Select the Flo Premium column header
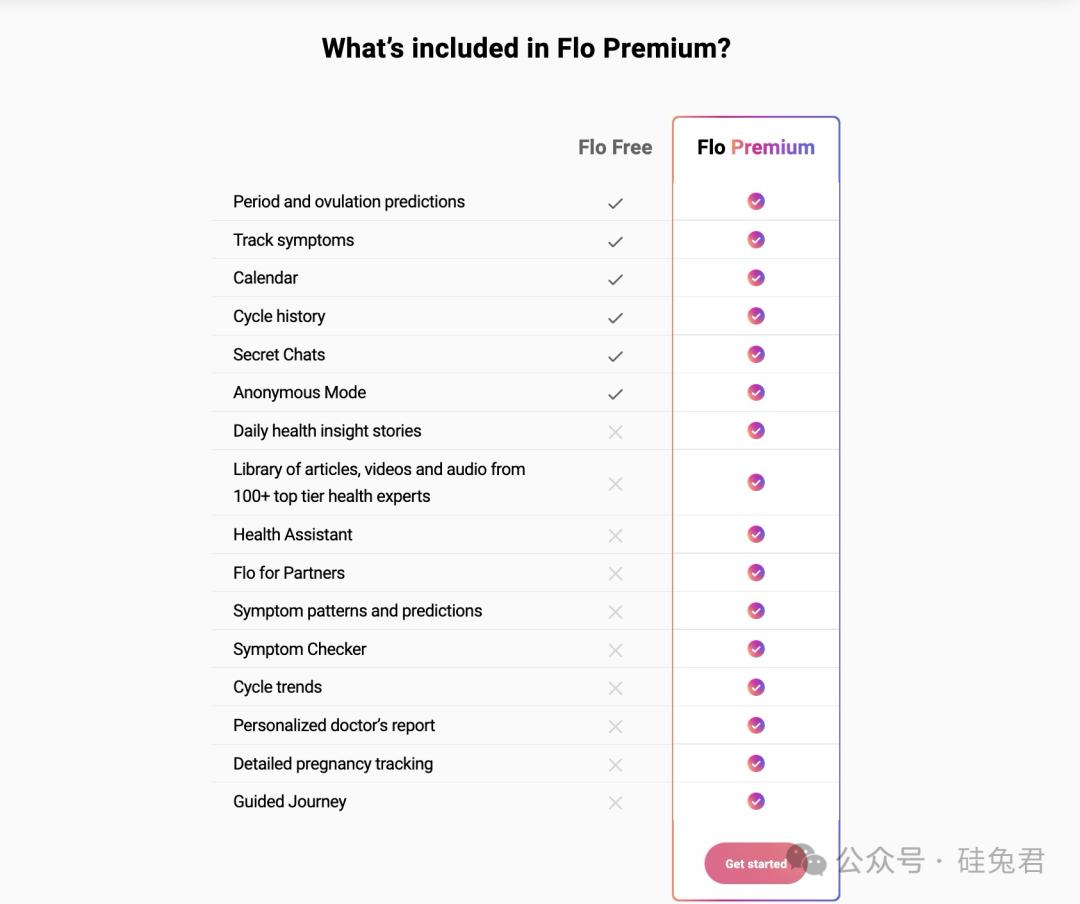1080x904 pixels. tap(756, 147)
